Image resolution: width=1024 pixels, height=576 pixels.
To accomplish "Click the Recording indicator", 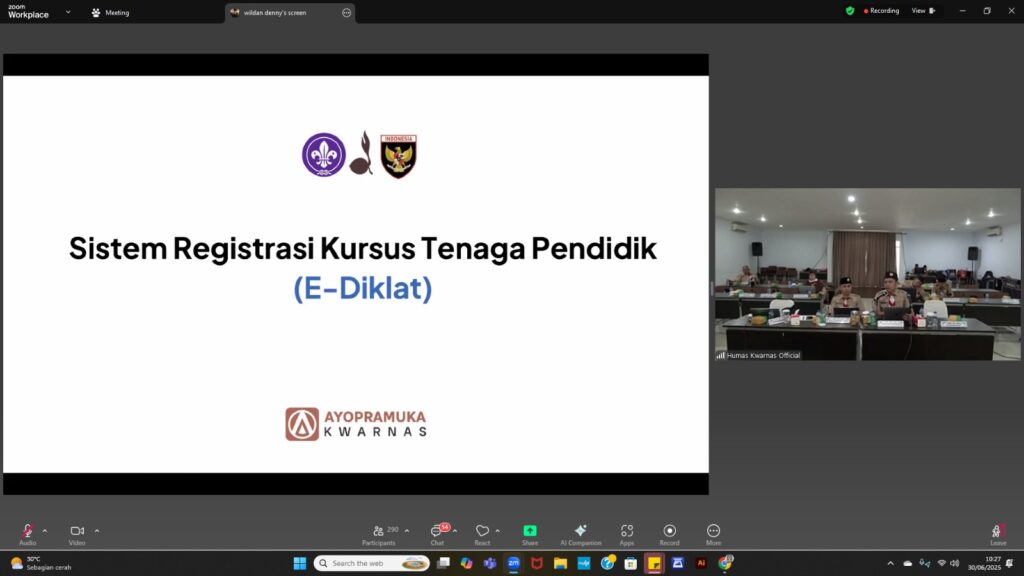I will pos(882,11).
